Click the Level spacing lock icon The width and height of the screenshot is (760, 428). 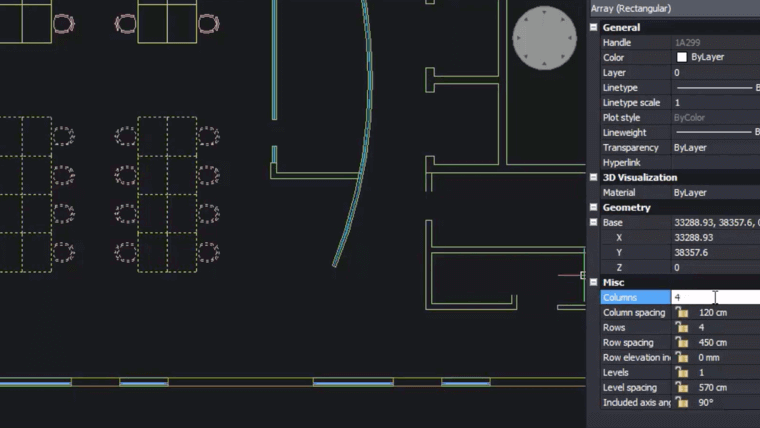click(x=683, y=388)
